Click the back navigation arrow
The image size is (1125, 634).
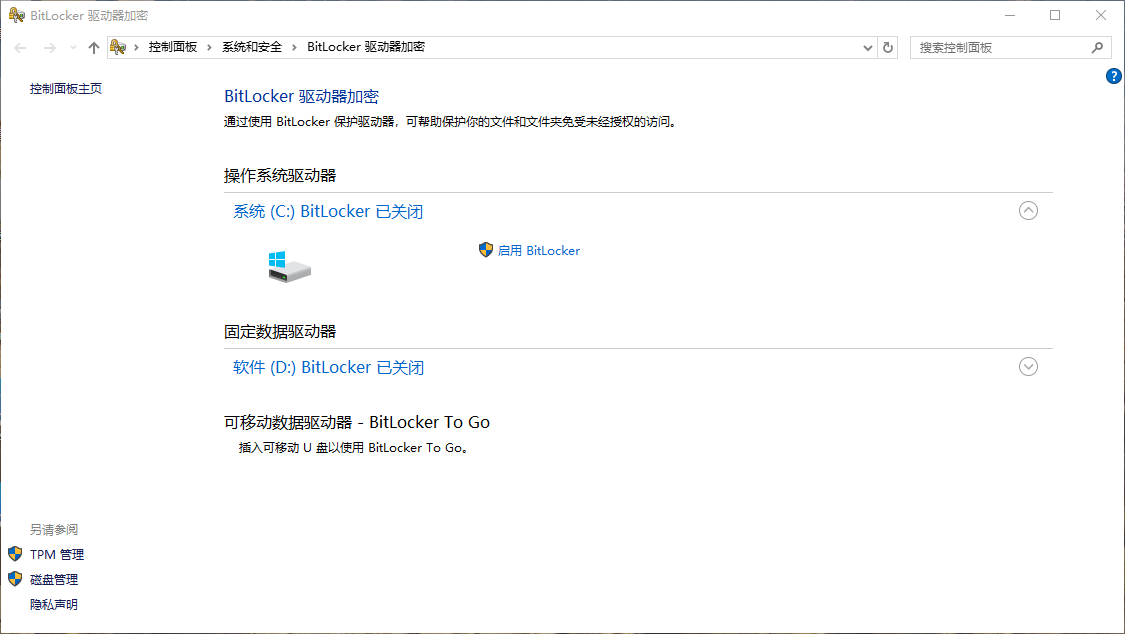pyautogui.click(x=20, y=47)
